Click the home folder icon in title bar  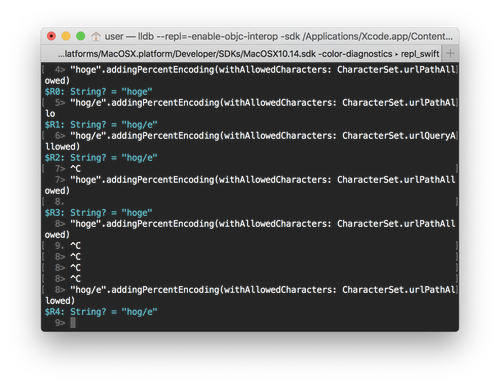pyautogui.click(x=96, y=36)
